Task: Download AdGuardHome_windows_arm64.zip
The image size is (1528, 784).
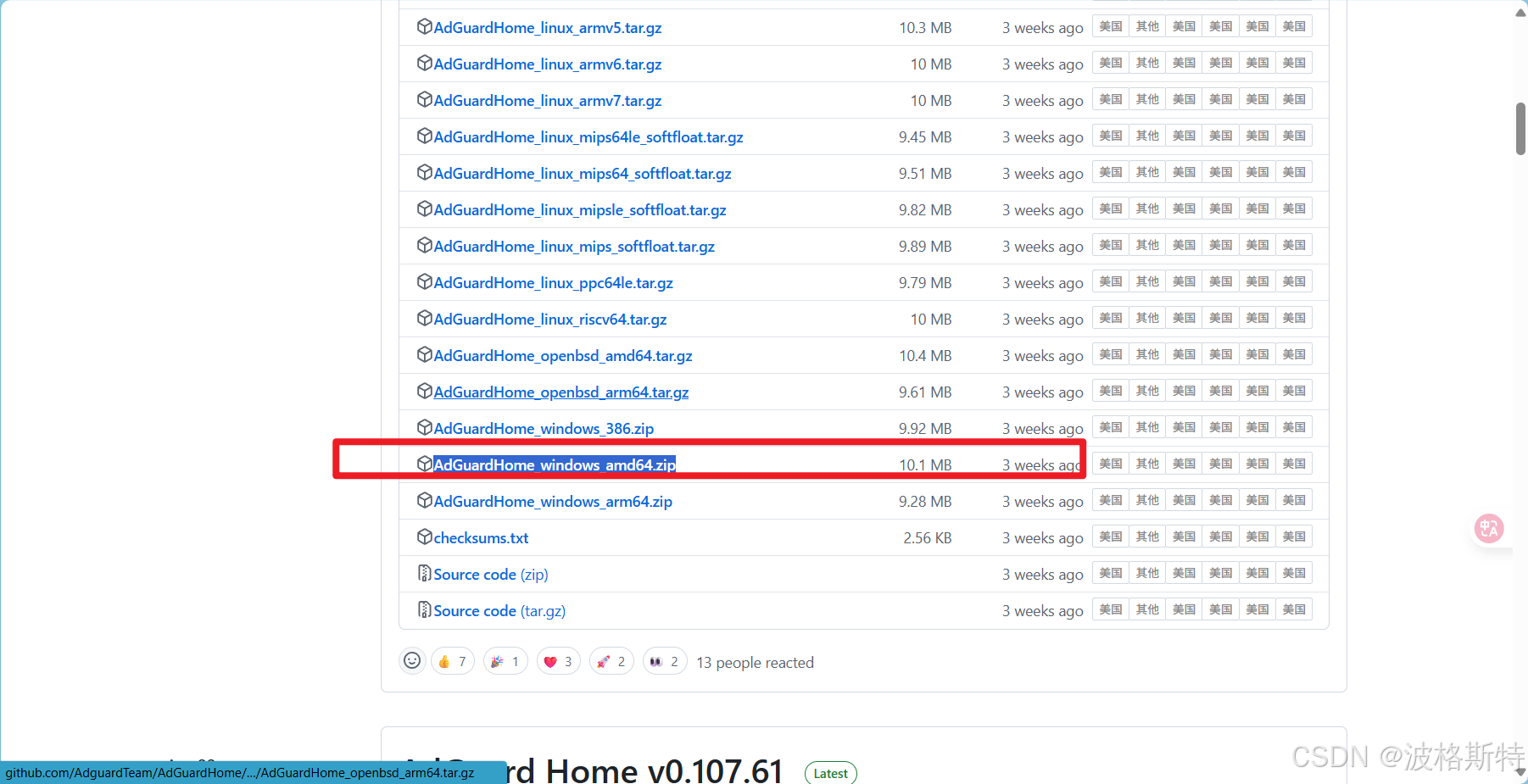Action: coord(553,502)
